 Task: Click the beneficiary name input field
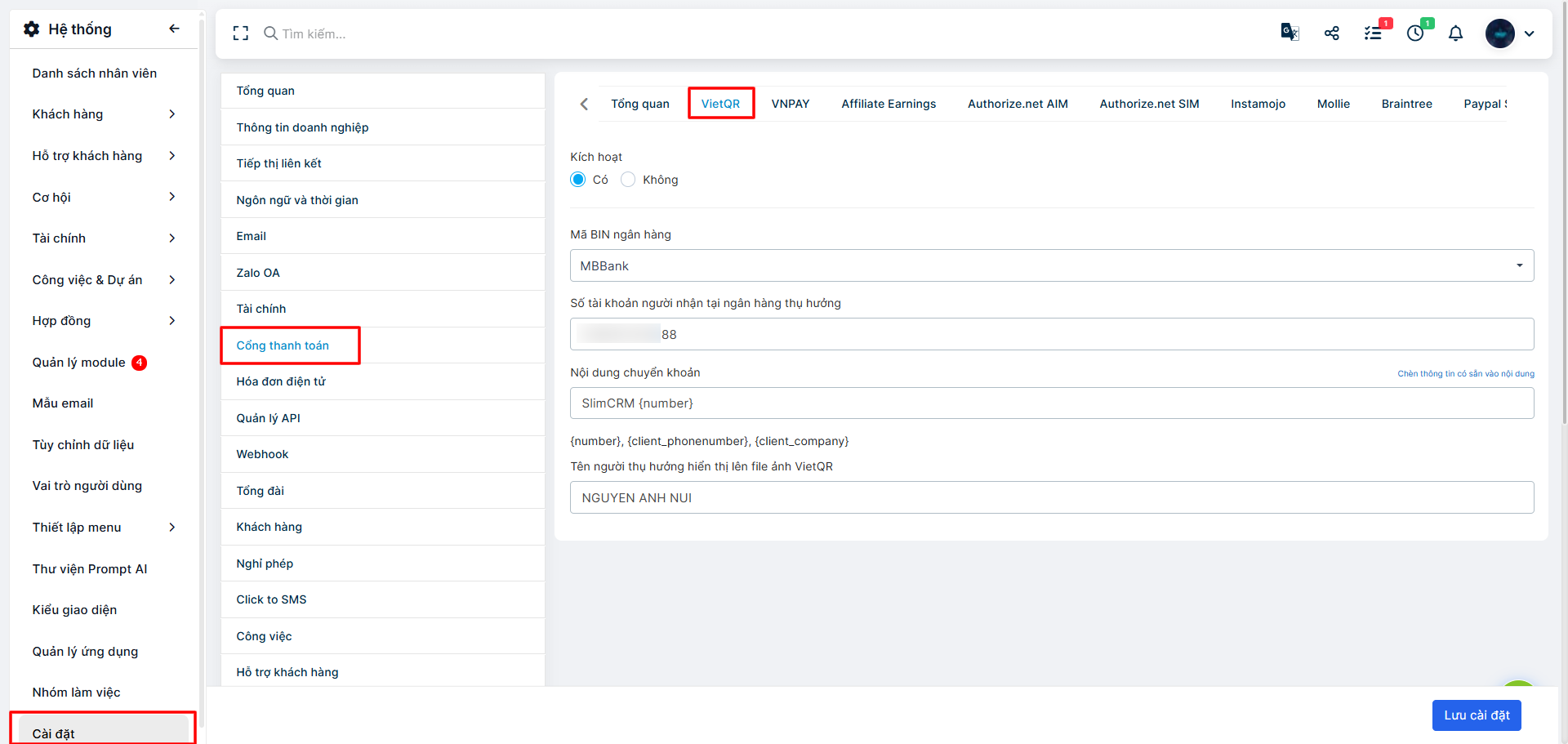(x=1051, y=498)
